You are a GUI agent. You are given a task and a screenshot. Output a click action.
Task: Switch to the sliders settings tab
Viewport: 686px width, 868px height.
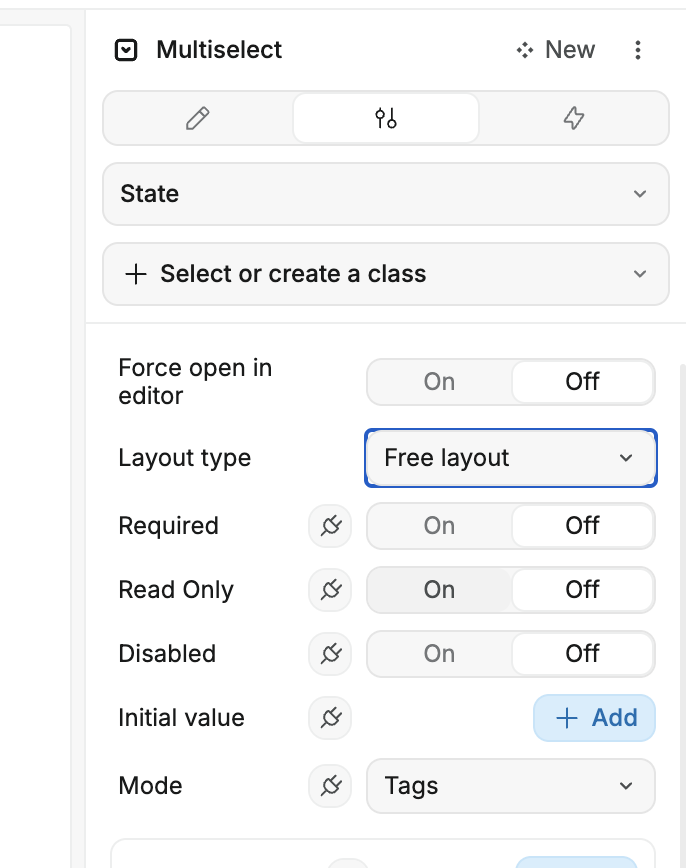tap(386, 119)
